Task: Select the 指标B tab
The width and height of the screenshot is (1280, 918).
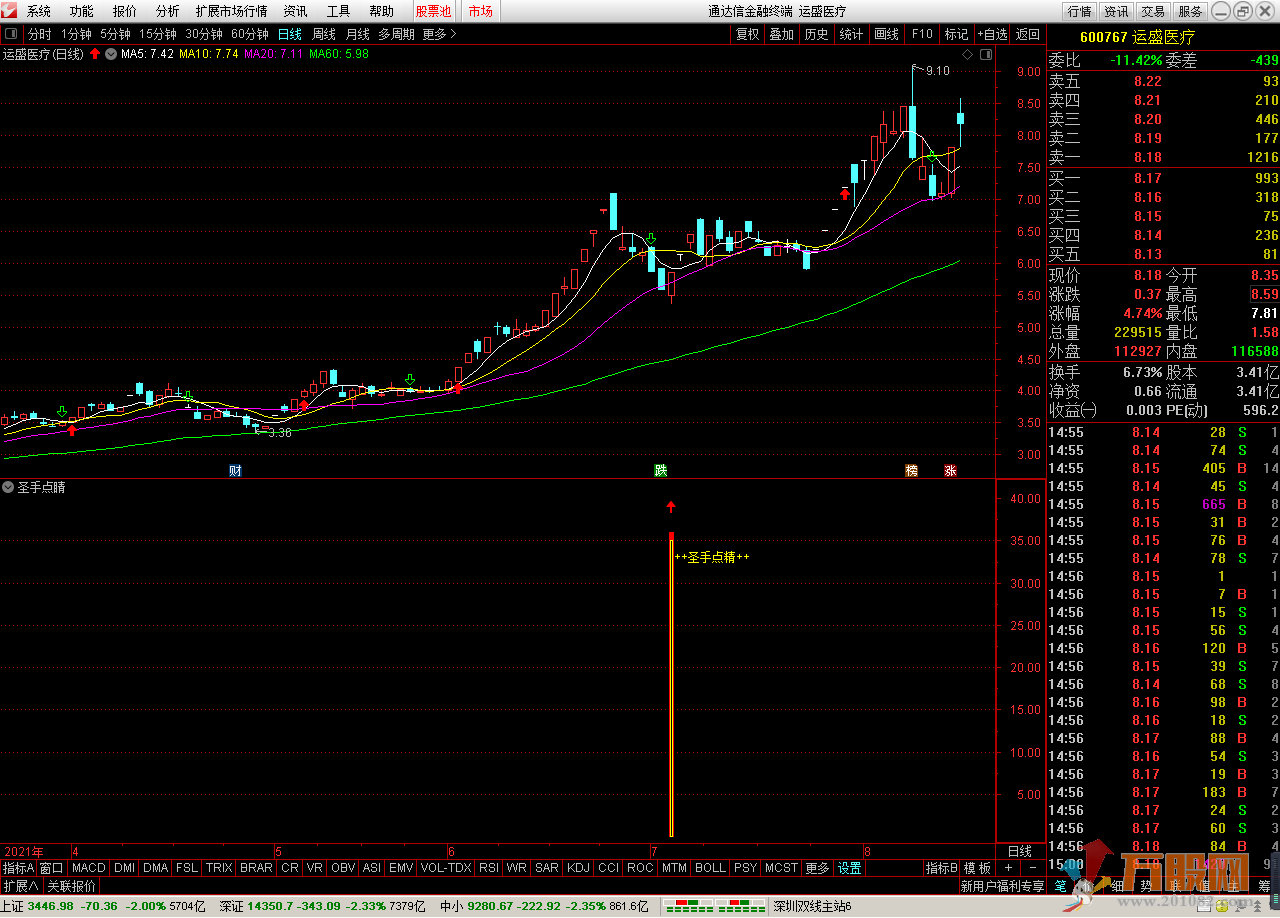Action: click(941, 868)
